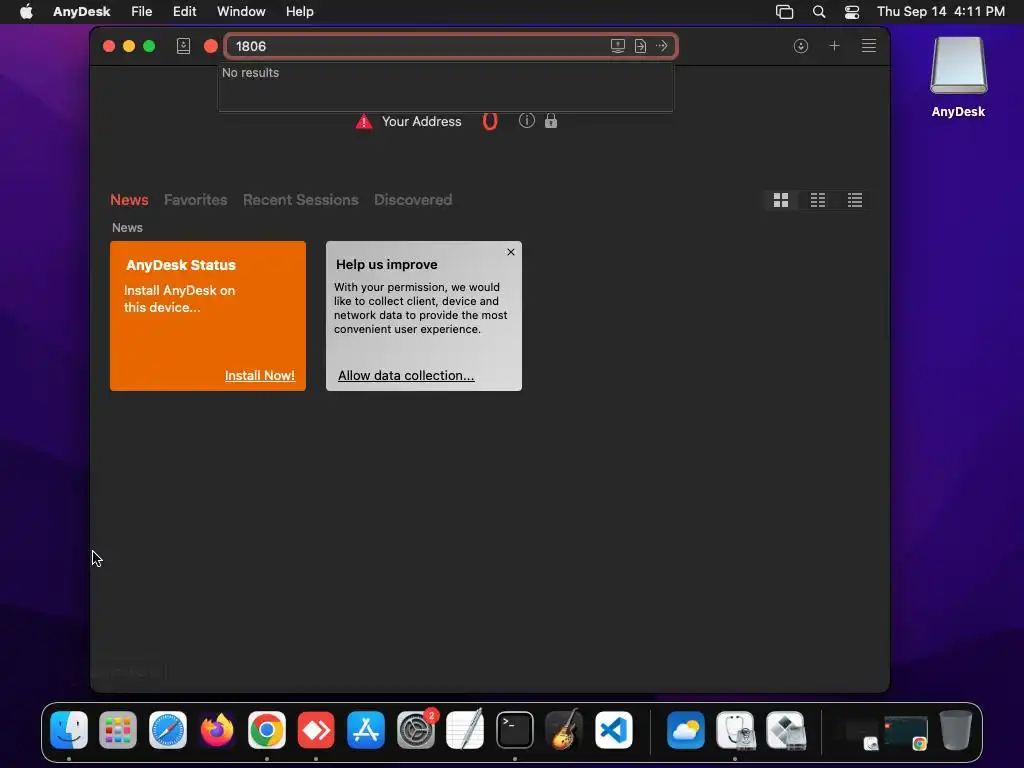Open the Help menu

tap(300, 12)
